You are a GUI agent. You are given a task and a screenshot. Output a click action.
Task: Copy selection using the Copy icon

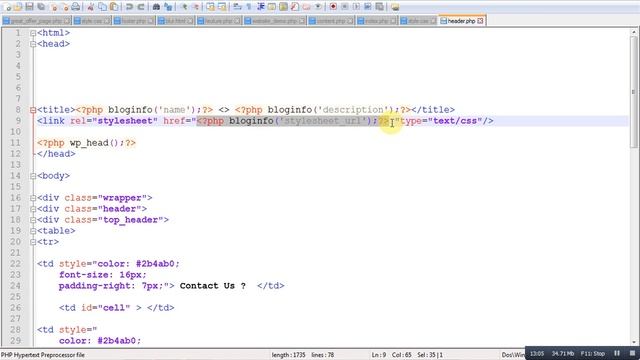102,7
